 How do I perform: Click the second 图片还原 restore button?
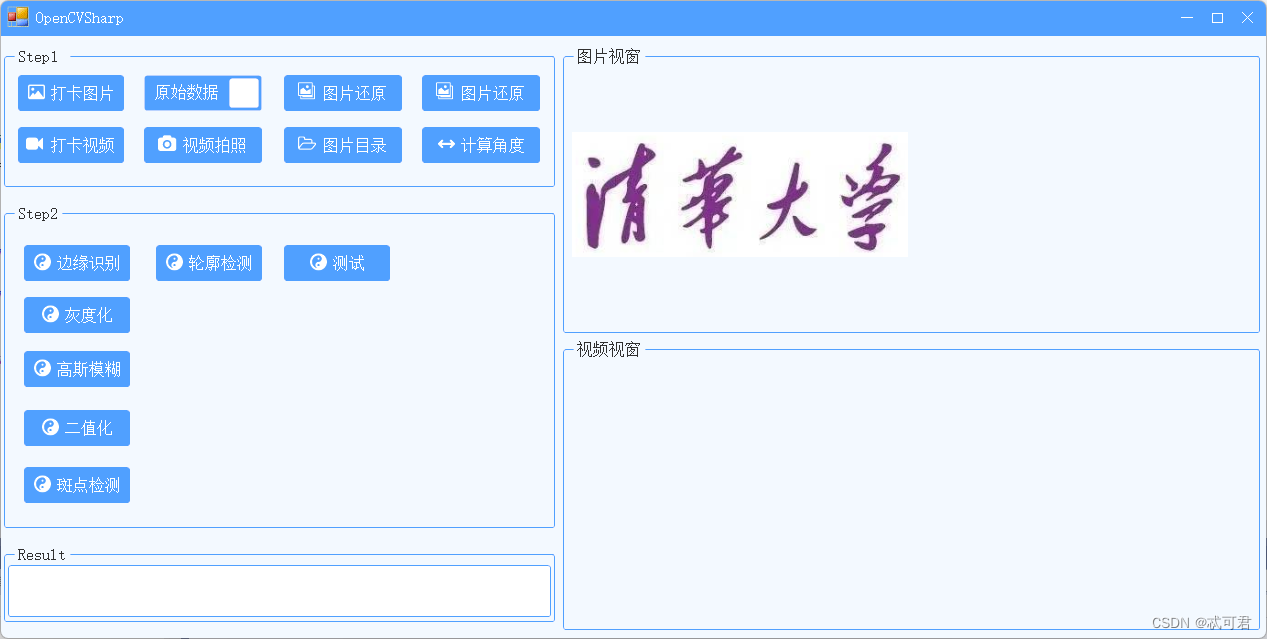point(480,92)
